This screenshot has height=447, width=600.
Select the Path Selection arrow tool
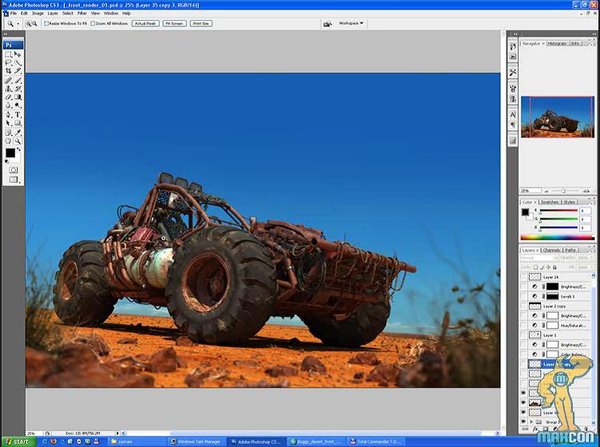[8, 123]
